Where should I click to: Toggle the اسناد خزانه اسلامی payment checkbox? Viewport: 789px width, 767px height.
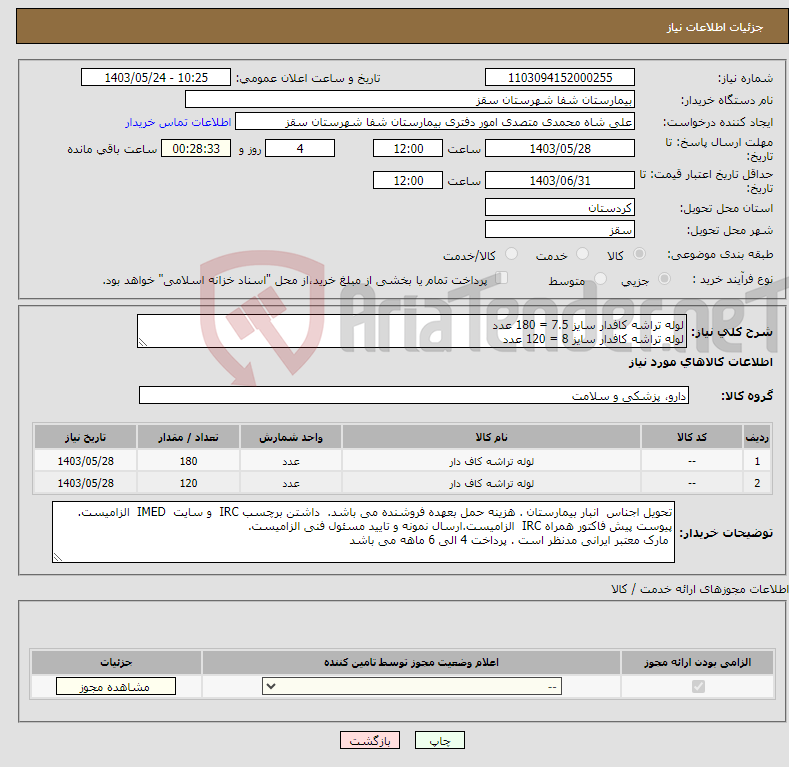tap(502, 278)
